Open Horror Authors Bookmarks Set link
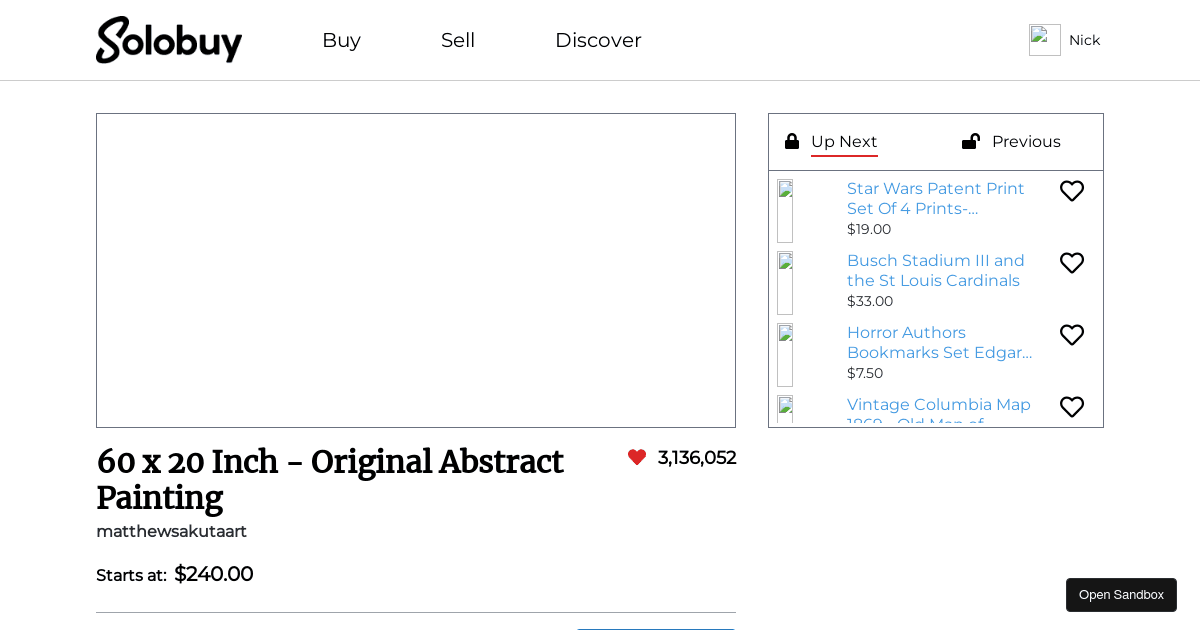The height and width of the screenshot is (630, 1200). pos(940,342)
